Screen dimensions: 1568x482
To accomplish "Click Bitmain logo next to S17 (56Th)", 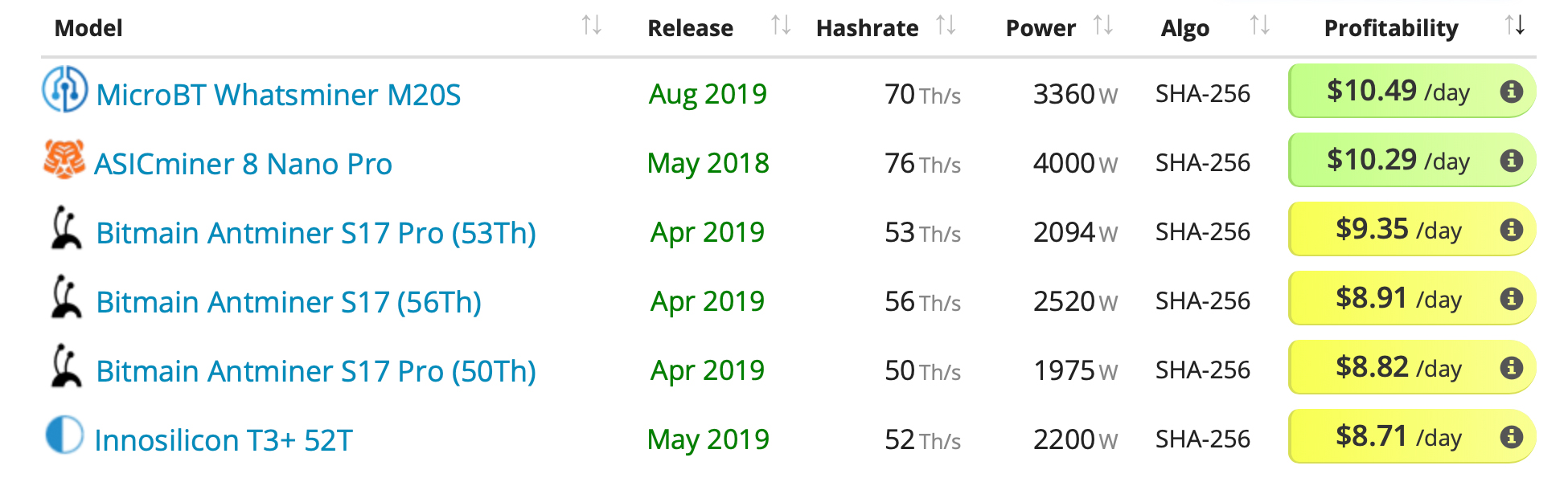I will pyautogui.click(x=66, y=297).
